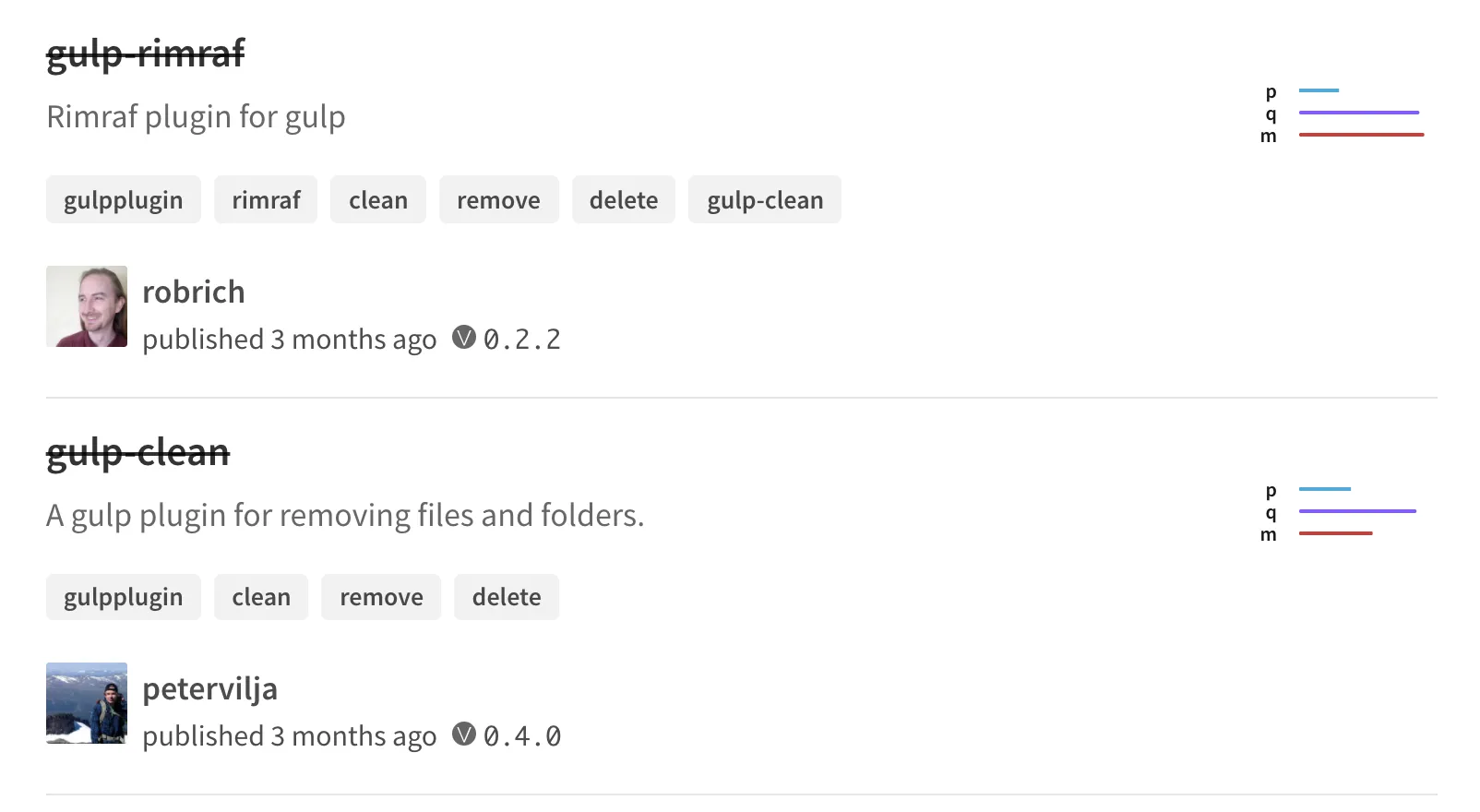The width and height of the screenshot is (1480, 812).
Task: Select the rimraf keyword tag
Action: coord(266,199)
